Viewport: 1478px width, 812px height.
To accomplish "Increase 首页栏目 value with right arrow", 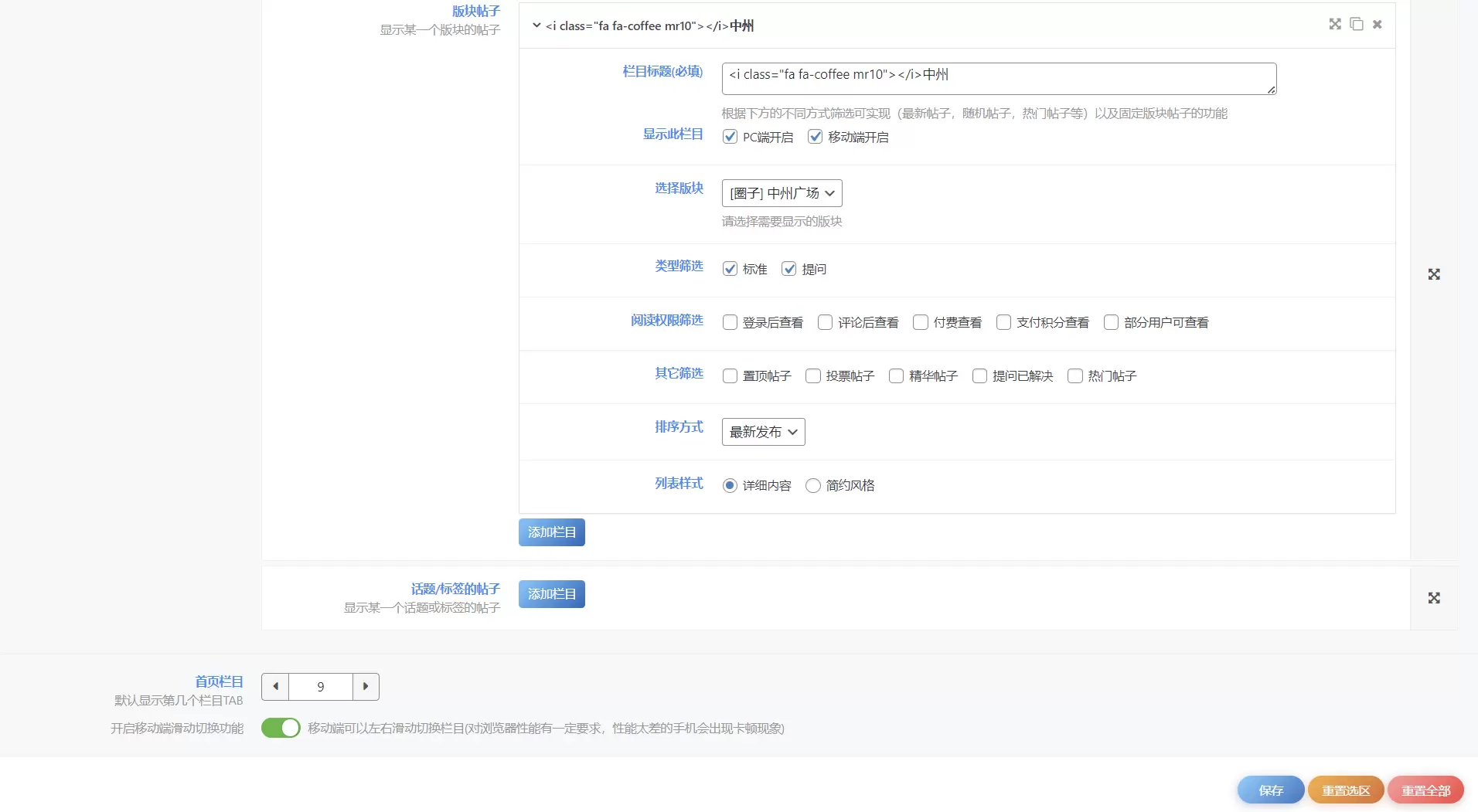I will click(366, 686).
